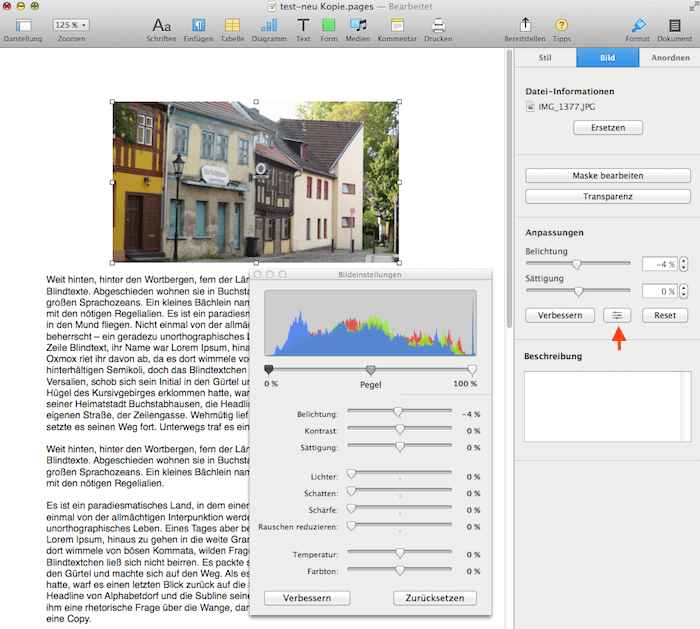Open the image adjustments sliders button
The height and width of the screenshot is (629, 700).
point(617,315)
